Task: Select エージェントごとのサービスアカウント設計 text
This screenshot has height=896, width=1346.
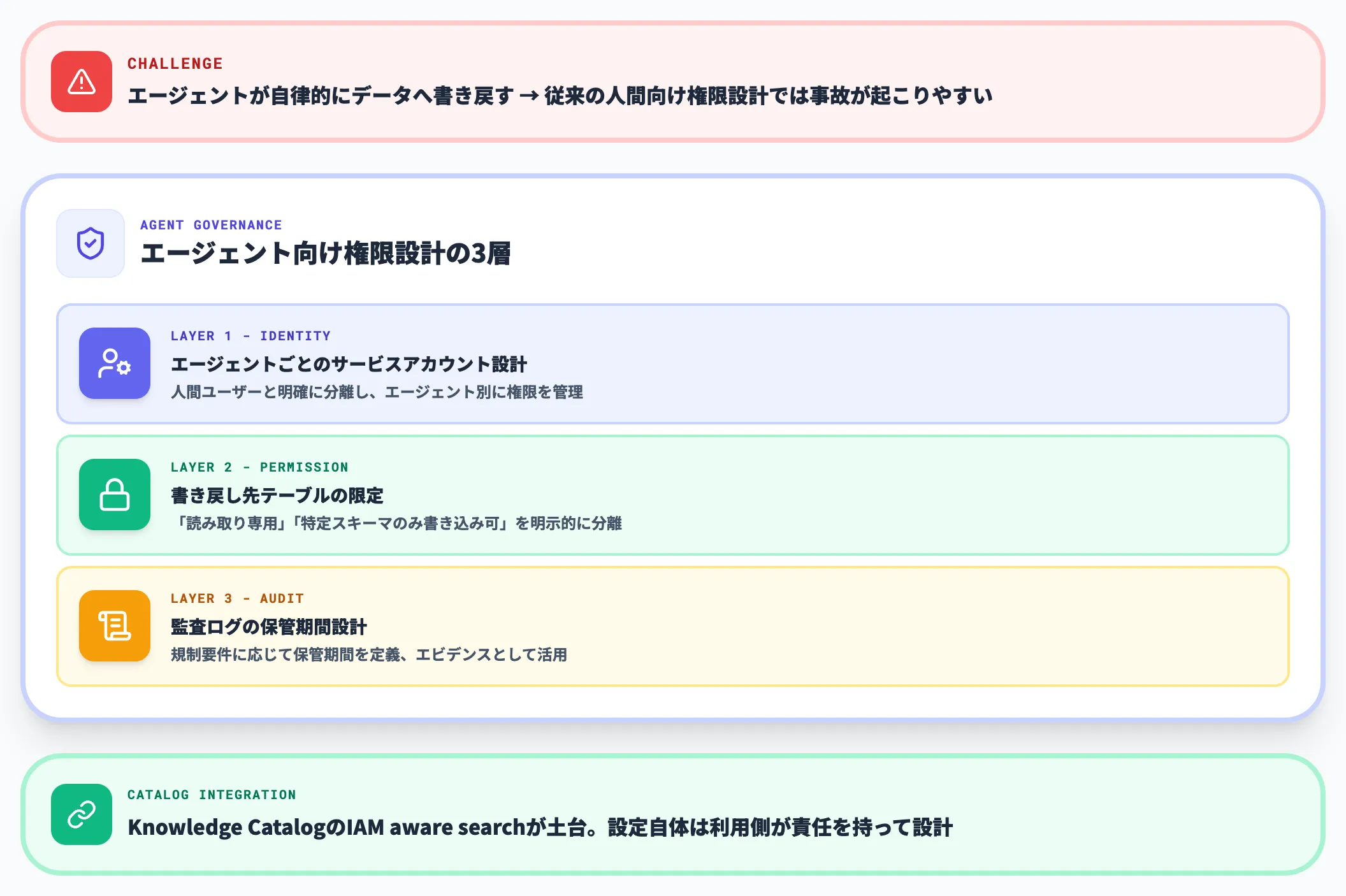Action: pyautogui.click(x=349, y=365)
